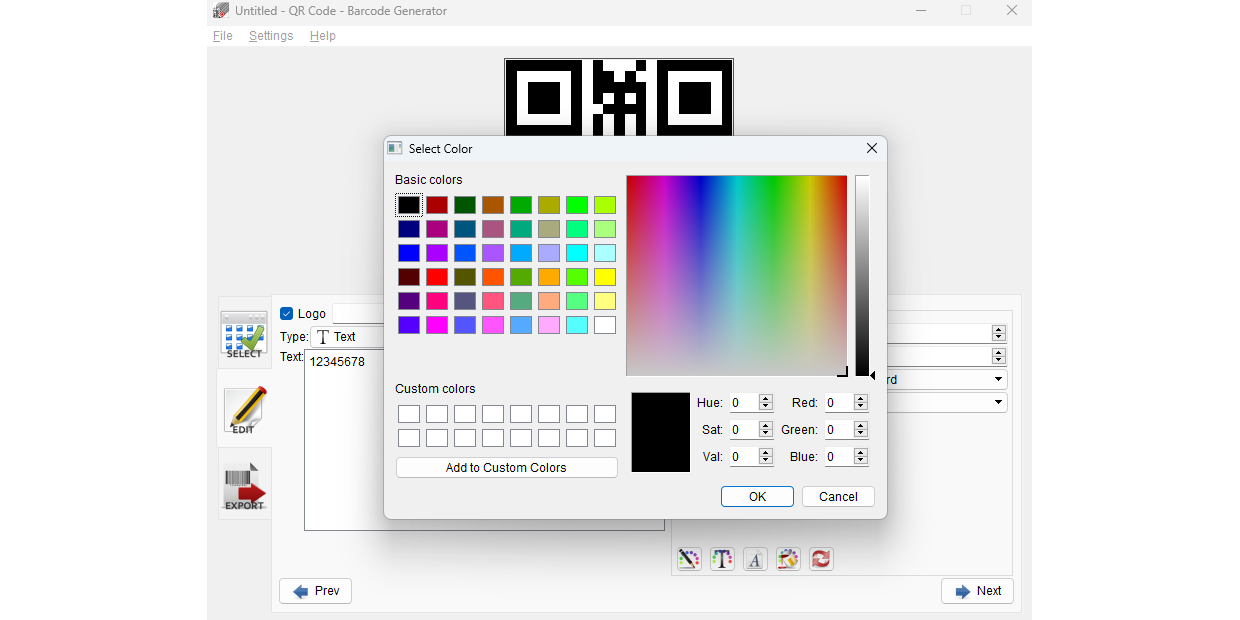
Task: Click the text color 'T' icon
Action: pos(722,559)
